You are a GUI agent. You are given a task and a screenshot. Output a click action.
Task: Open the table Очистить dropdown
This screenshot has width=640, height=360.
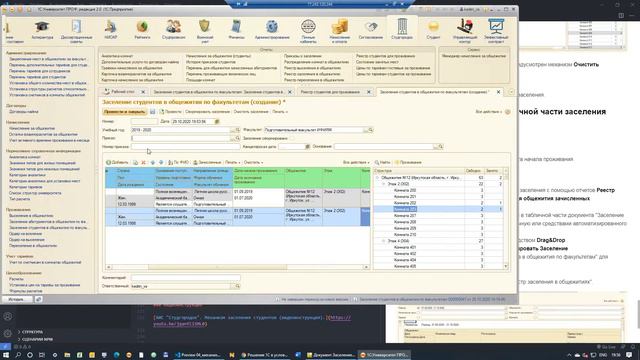tap(253, 162)
